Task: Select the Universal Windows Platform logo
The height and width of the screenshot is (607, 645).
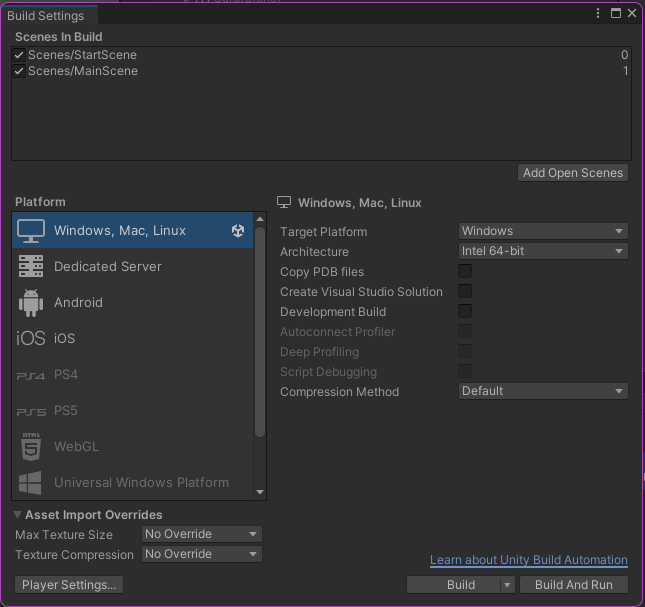Action: (x=30, y=483)
